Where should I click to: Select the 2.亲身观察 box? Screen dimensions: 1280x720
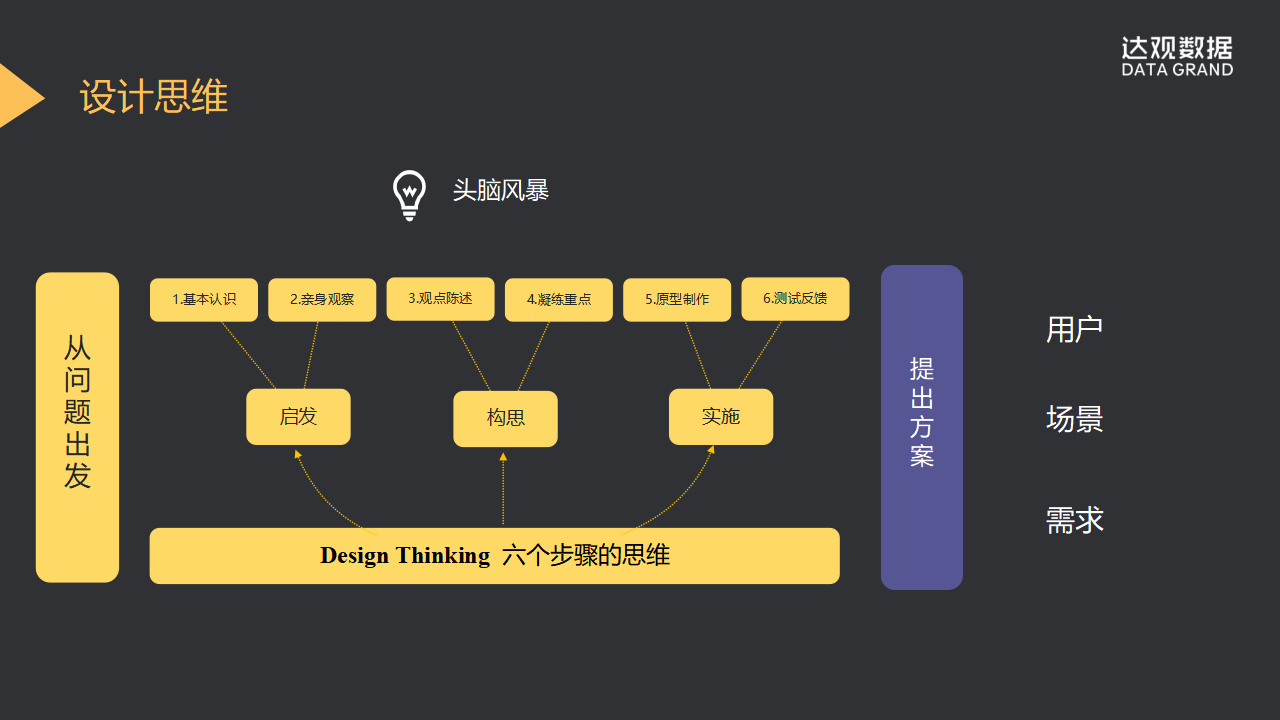click(322, 300)
